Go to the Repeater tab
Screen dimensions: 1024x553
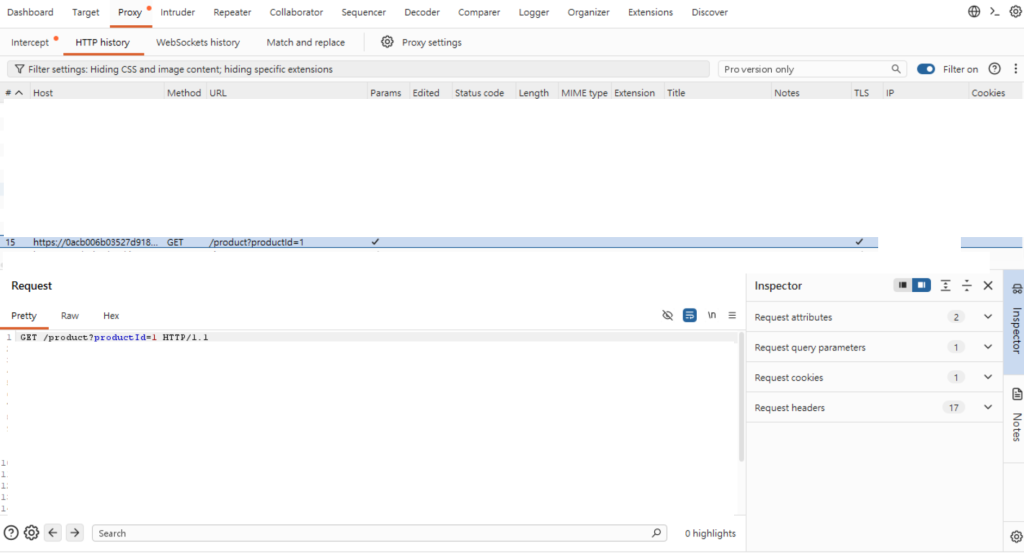(x=232, y=12)
